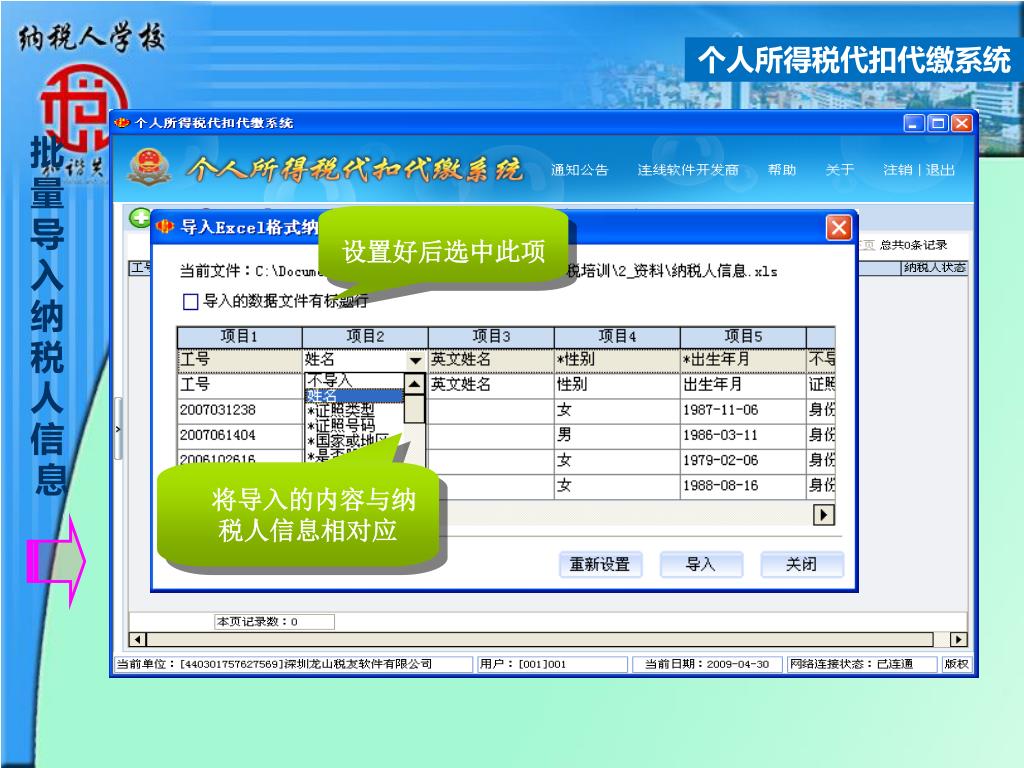Click the green plus add icon

tap(139, 217)
